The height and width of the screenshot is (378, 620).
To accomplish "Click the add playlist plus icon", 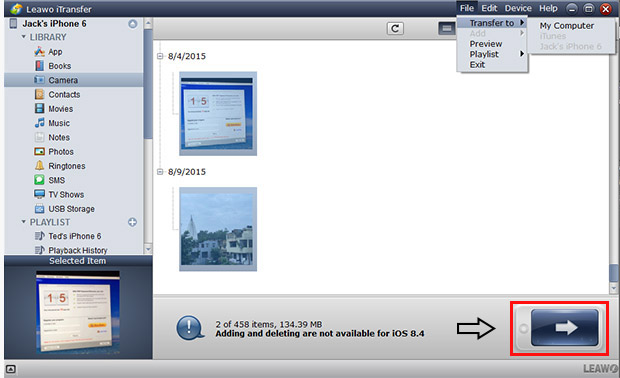I will pyautogui.click(x=132, y=222).
